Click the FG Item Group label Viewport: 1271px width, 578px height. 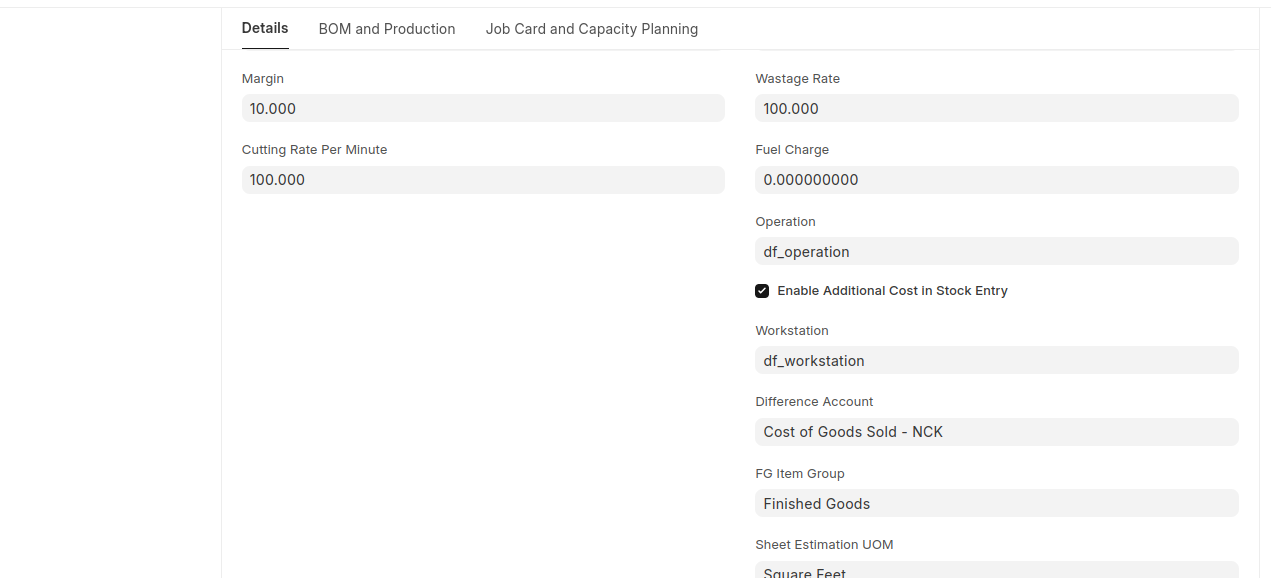pos(800,474)
